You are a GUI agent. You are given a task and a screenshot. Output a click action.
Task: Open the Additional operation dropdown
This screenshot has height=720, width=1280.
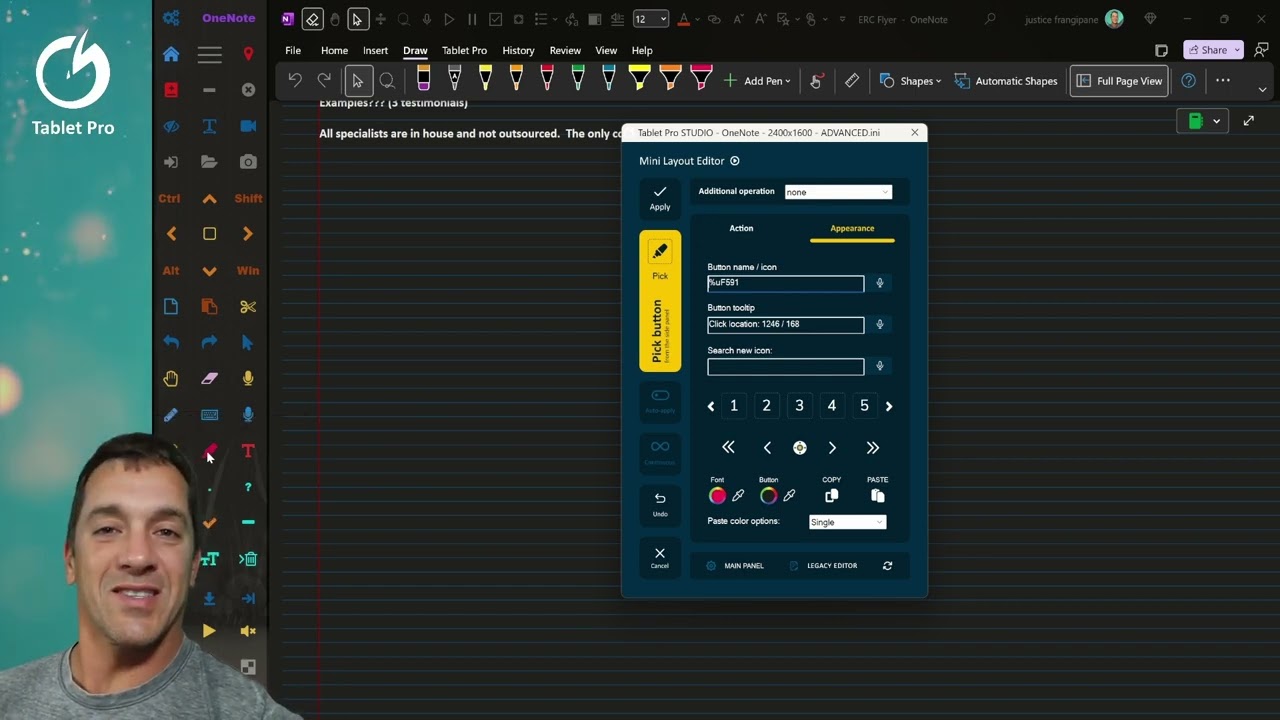(838, 192)
